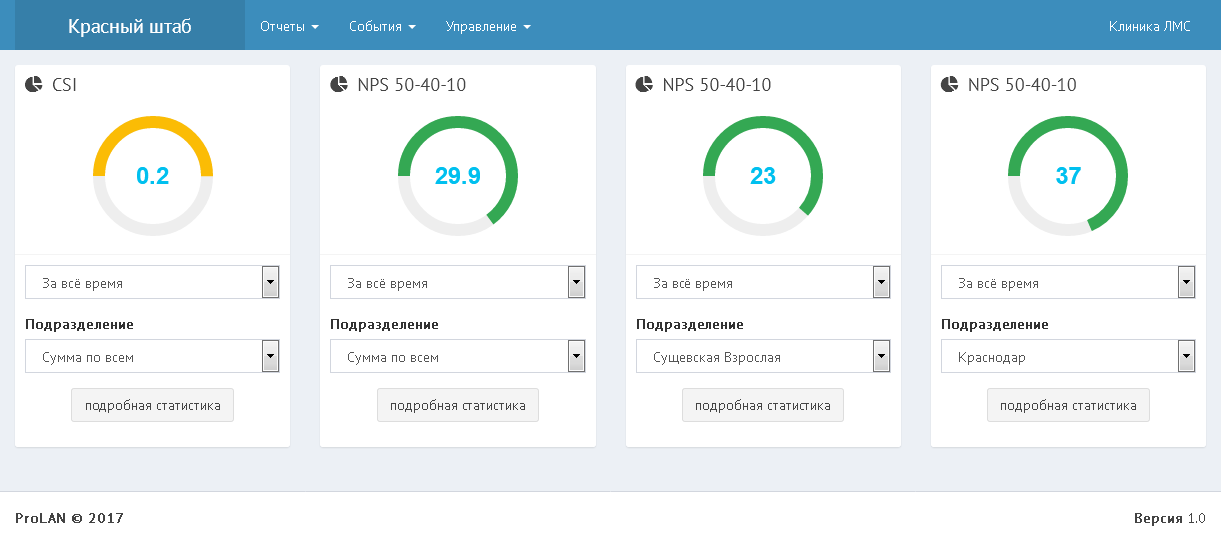Screen dimensions: 1221x542
Task: Click the pie chart icon beside CSI
Action: coord(33,85)
